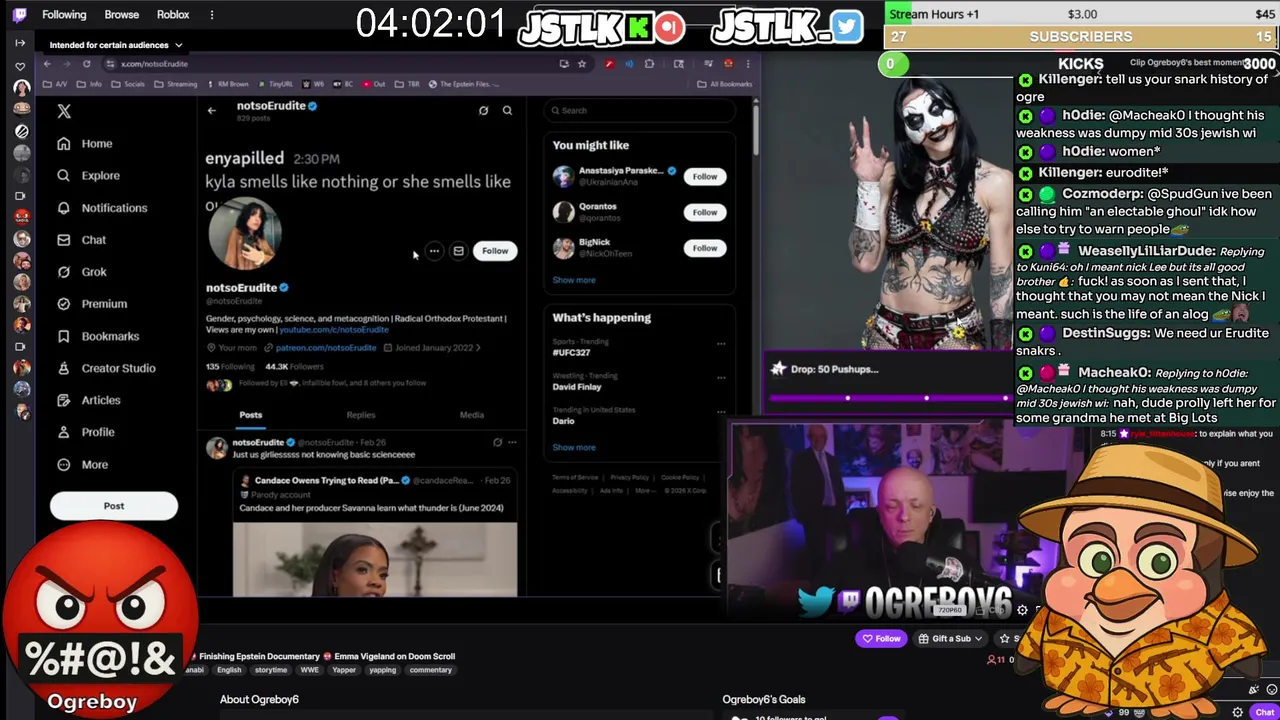Viewport: 1280px width, 720px height.
Task: Switch to the Posts tab
Action: (x=251, y=415)
